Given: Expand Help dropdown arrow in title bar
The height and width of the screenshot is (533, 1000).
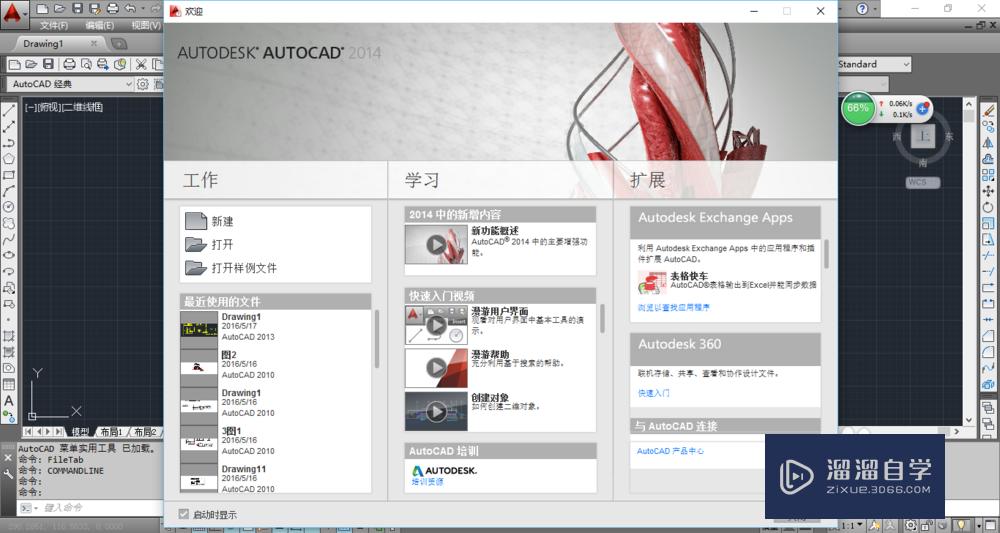Looking at the screenshot, I should (x=875, y=9).
